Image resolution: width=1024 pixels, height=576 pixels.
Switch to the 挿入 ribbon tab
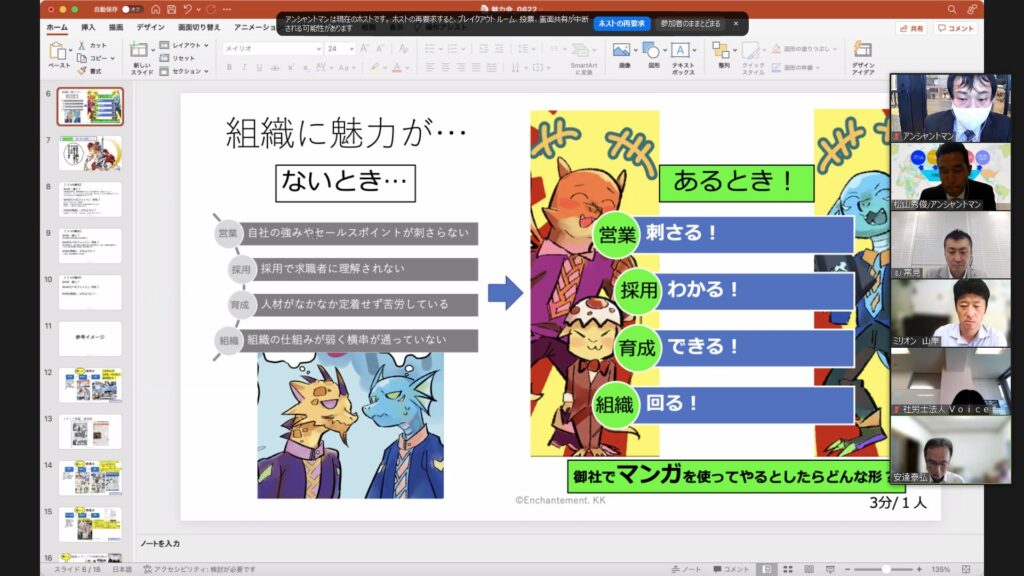pyautogui.click(x=88, y=27)
